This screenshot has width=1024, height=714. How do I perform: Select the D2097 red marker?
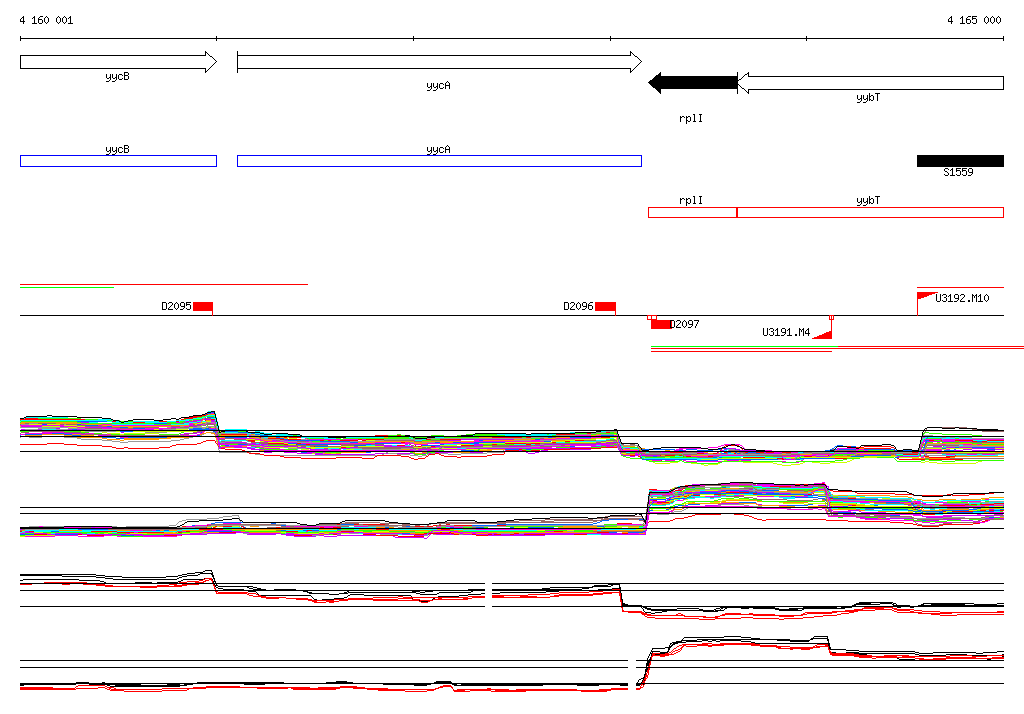[660, 324]
